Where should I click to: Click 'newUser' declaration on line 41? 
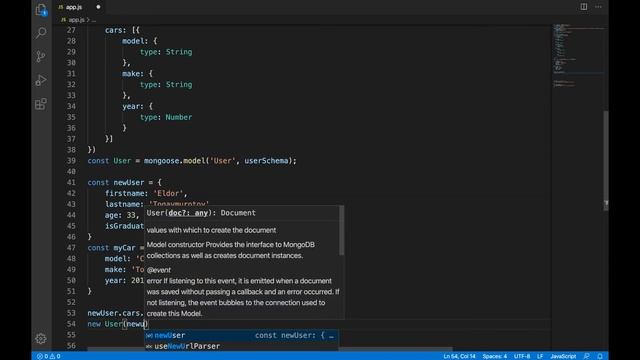(x=129, y=182)
